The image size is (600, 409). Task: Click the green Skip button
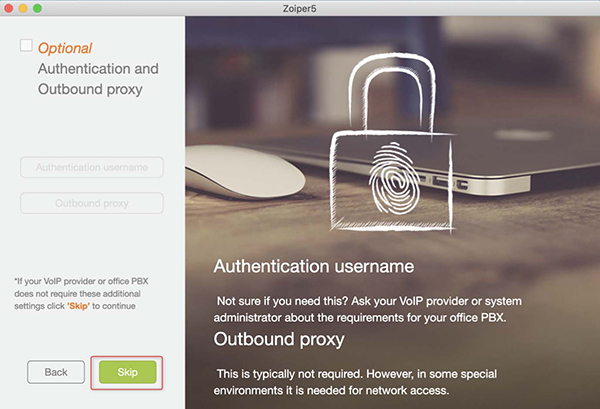click(x=127, y=372)
